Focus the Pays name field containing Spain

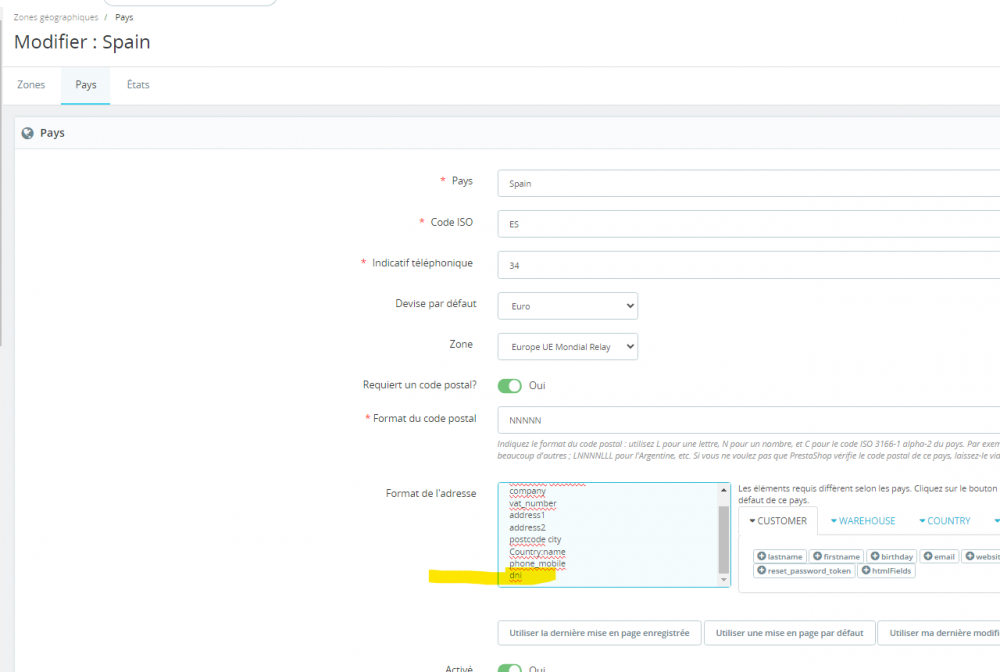coord(749,184)
